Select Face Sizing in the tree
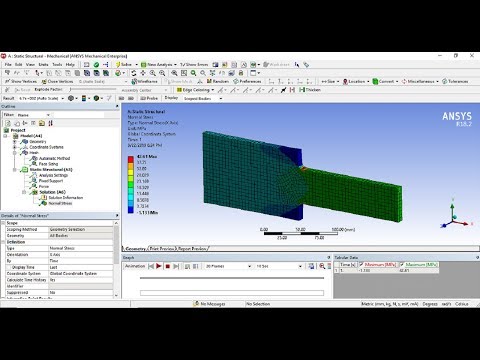 click(x=48, y=164)
